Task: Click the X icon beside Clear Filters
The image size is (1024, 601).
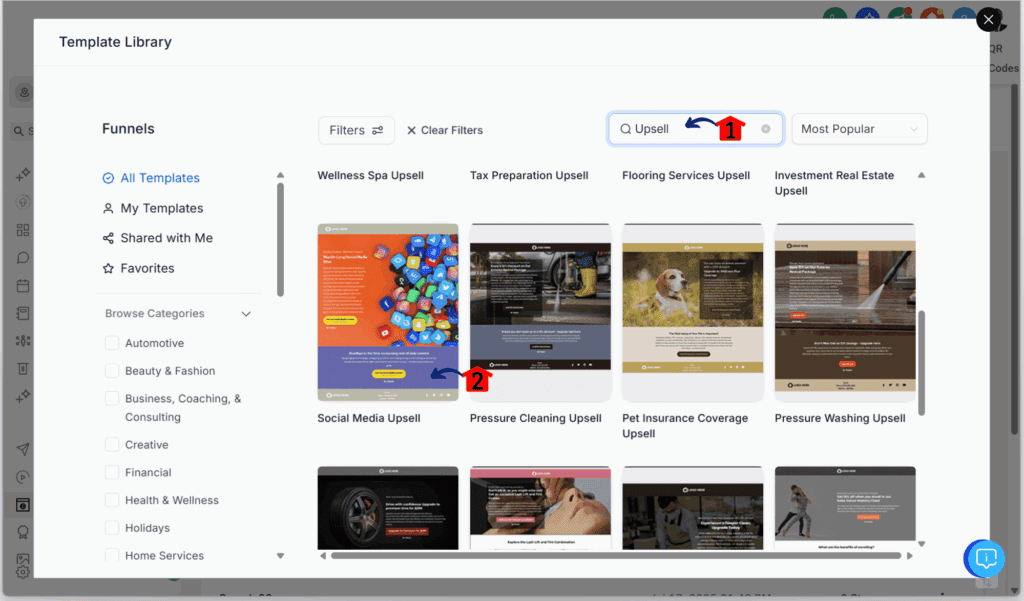Action: (411, 131)
